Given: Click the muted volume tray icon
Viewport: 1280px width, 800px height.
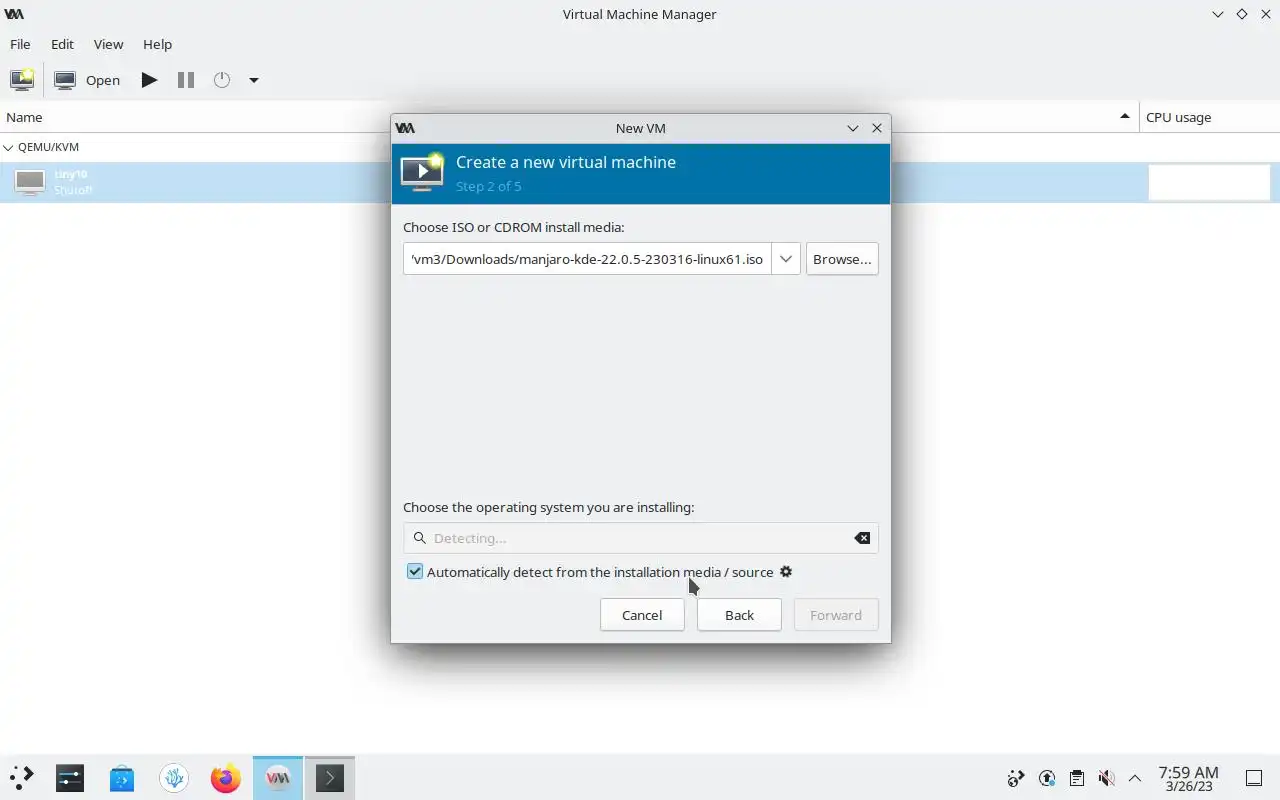Looking at the screenshot, I should point(1106,778).
